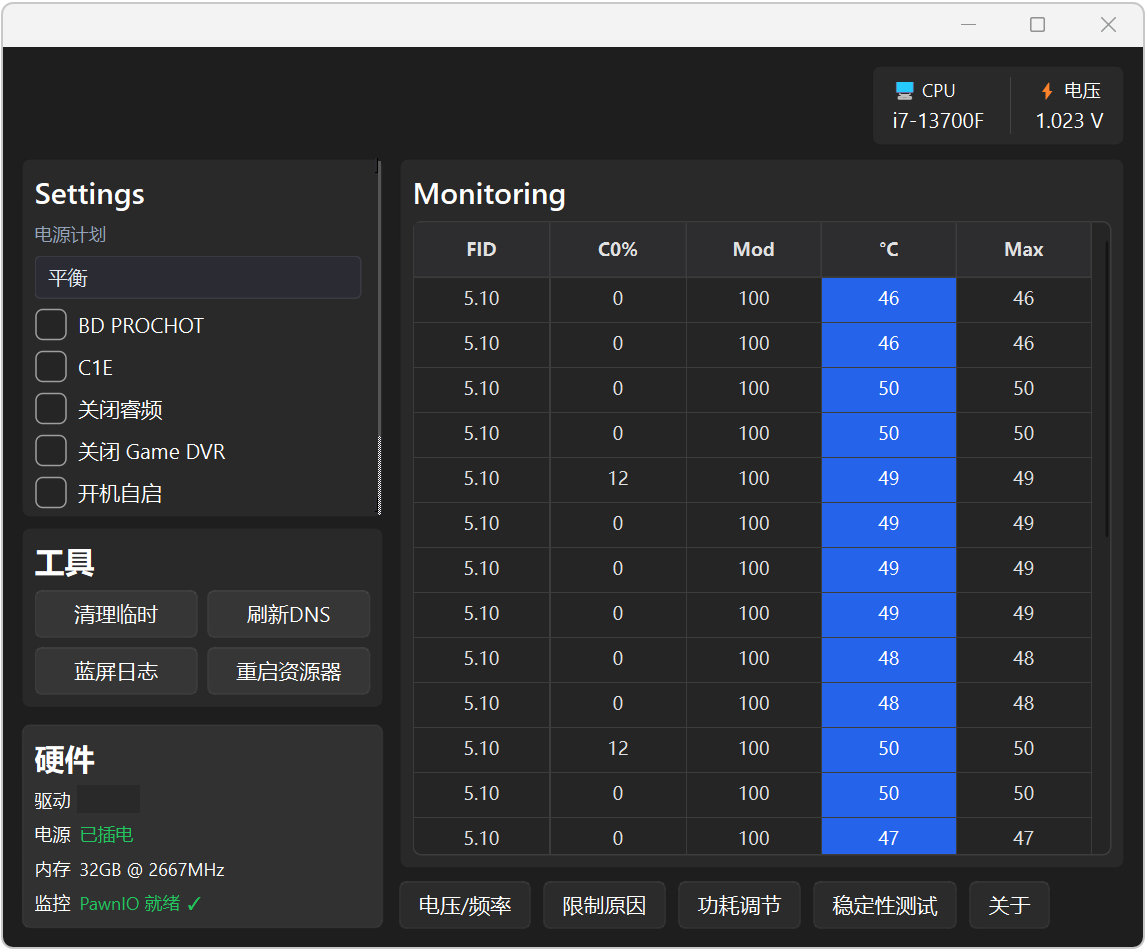Open the 电源计划 dropdown showing 平衡
This screenshot has width=1147, height=951.
pos(198,278)
